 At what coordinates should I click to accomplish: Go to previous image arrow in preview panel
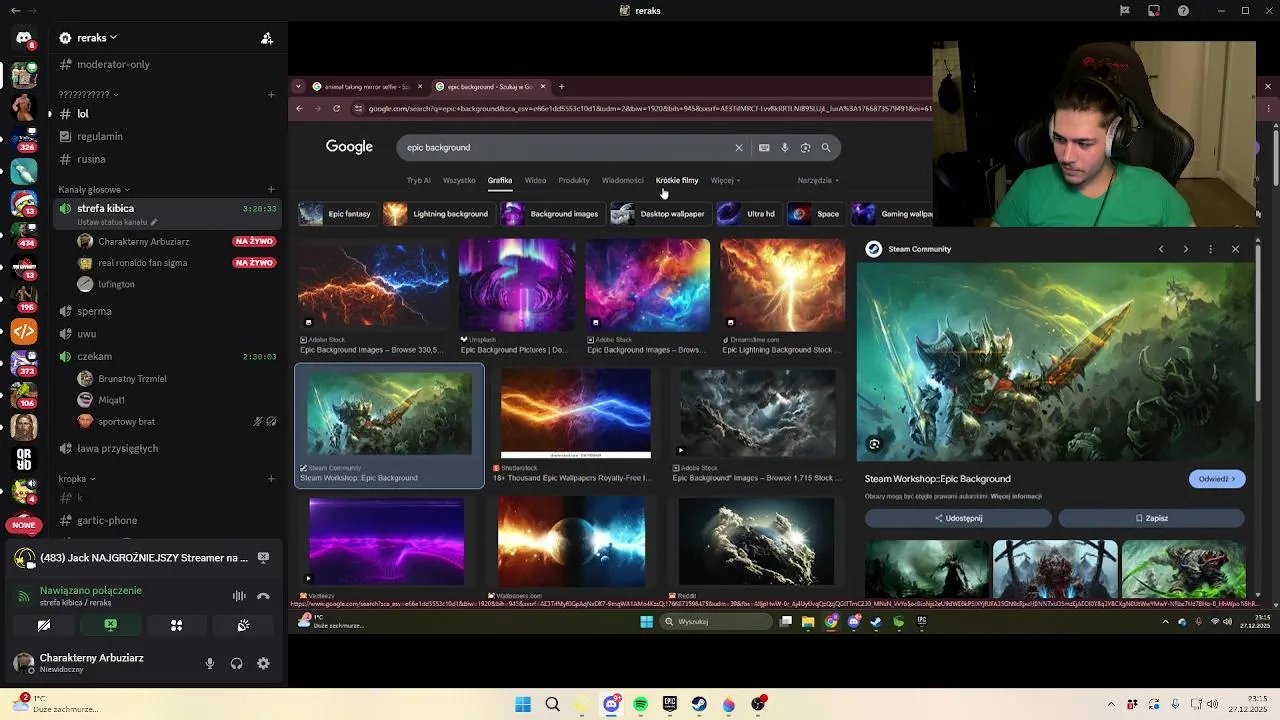click(x=1161, y=249)
